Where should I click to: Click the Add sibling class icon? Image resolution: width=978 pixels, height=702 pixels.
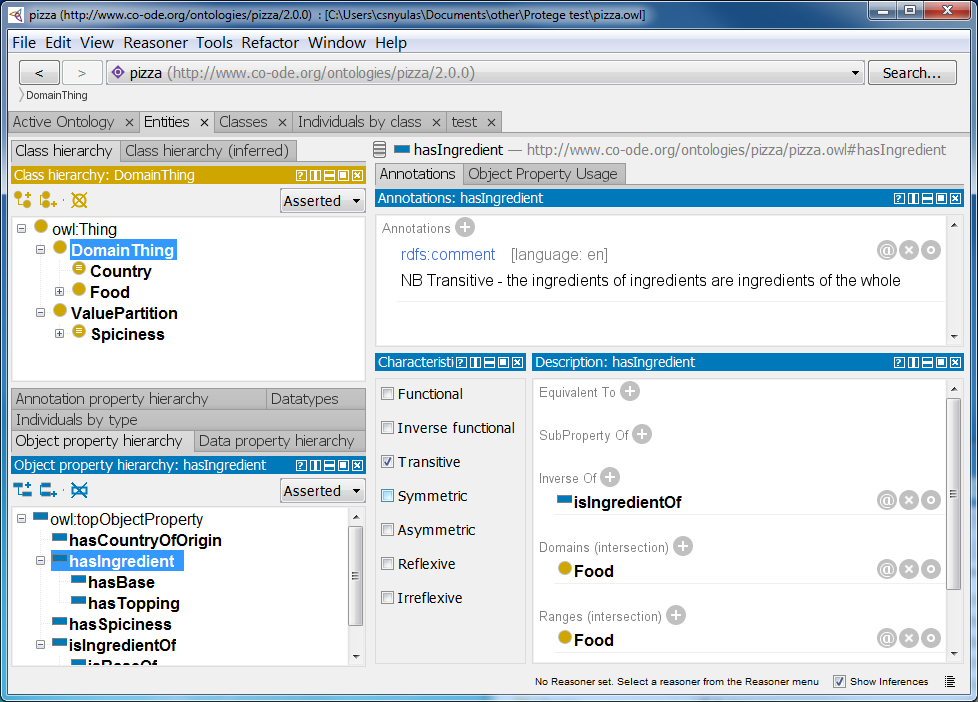47,200
